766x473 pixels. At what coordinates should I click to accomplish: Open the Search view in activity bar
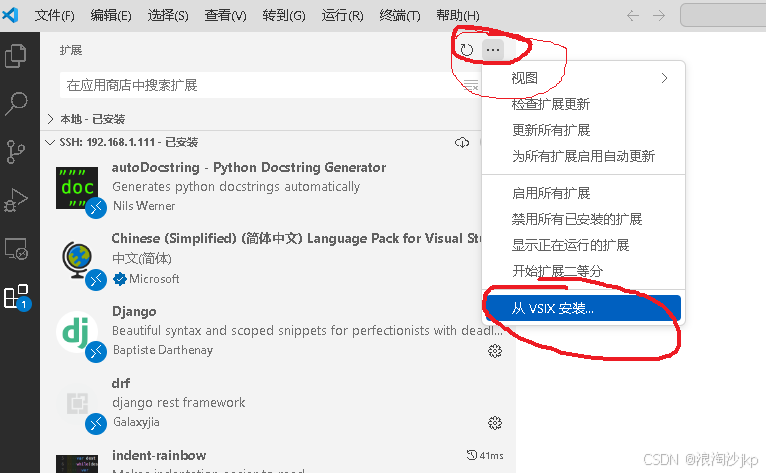(x=16, y=104)
